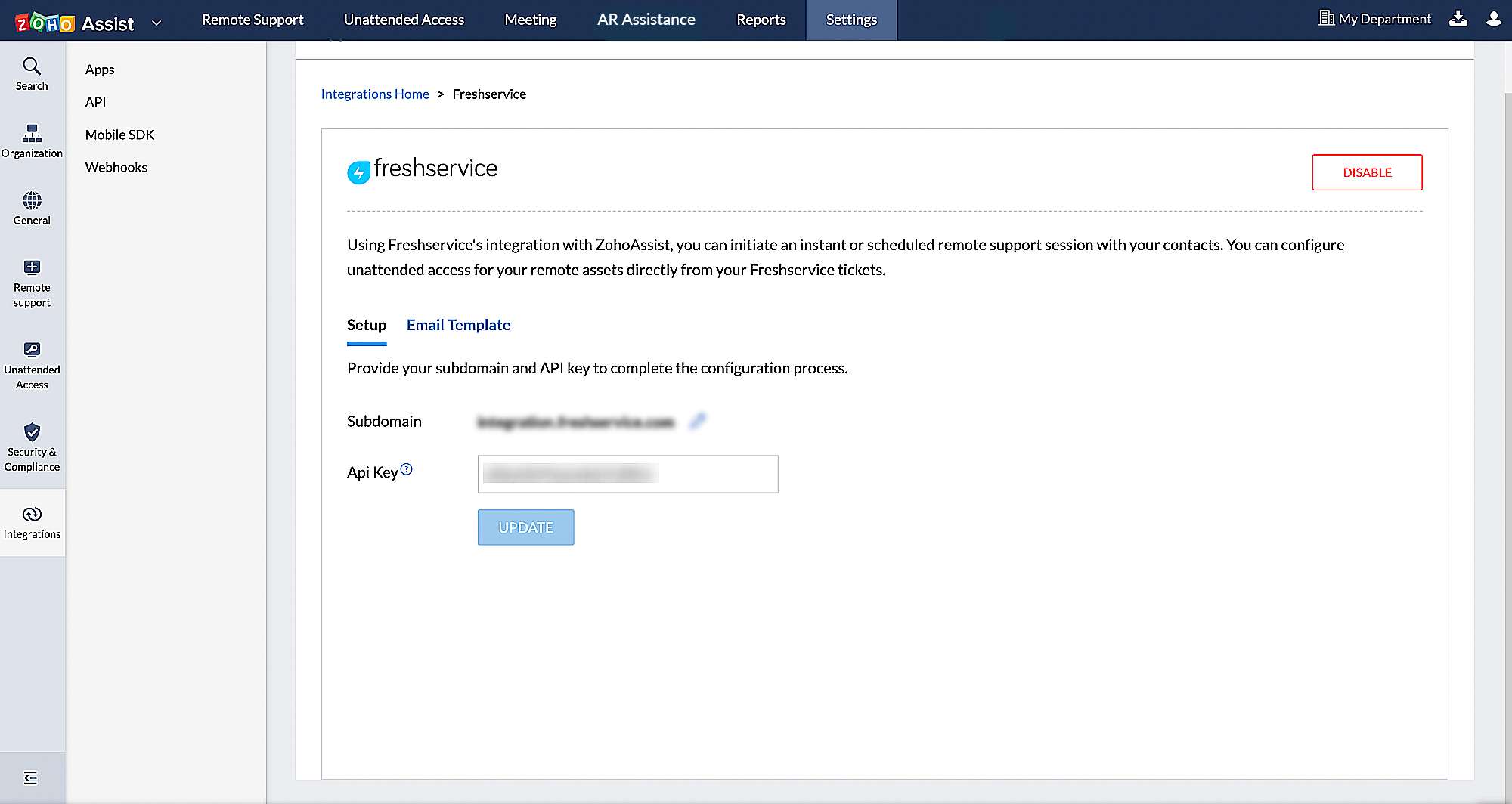Click the Search icon in sidebar
Image resolution: width=1512 pixels, height=804 pixels.
point(32,66)
